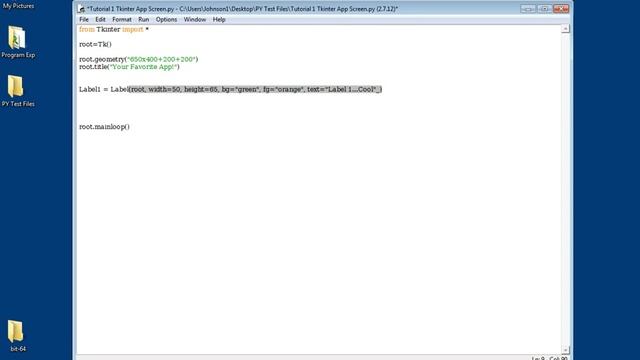Open the File menu
This screenshot has width=640, height=360.
pos(84,19)
